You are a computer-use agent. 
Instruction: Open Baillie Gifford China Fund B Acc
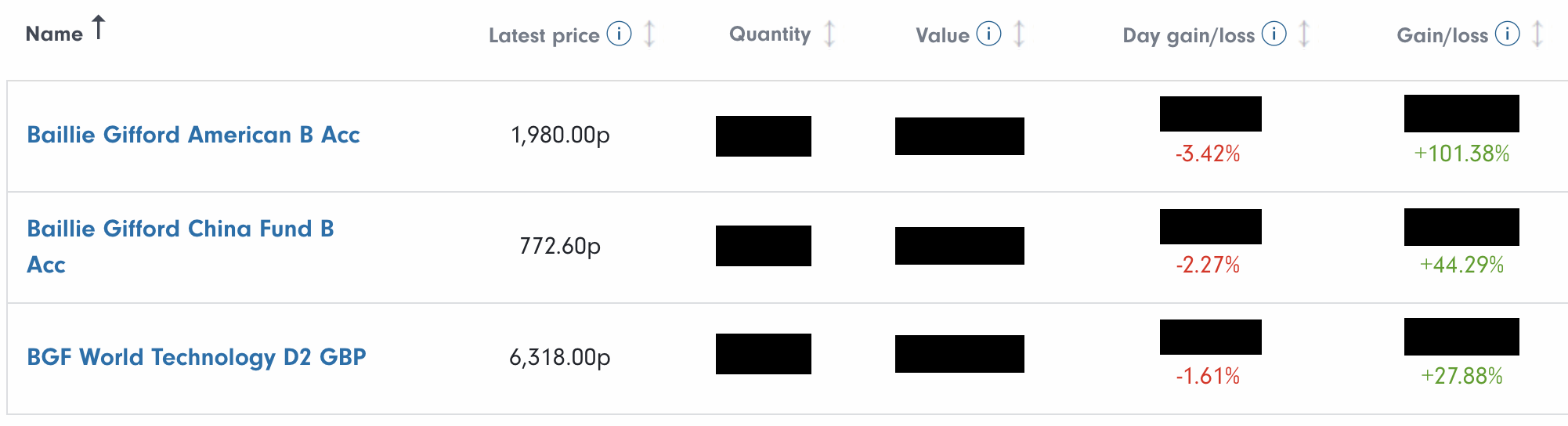click(180, 246)
